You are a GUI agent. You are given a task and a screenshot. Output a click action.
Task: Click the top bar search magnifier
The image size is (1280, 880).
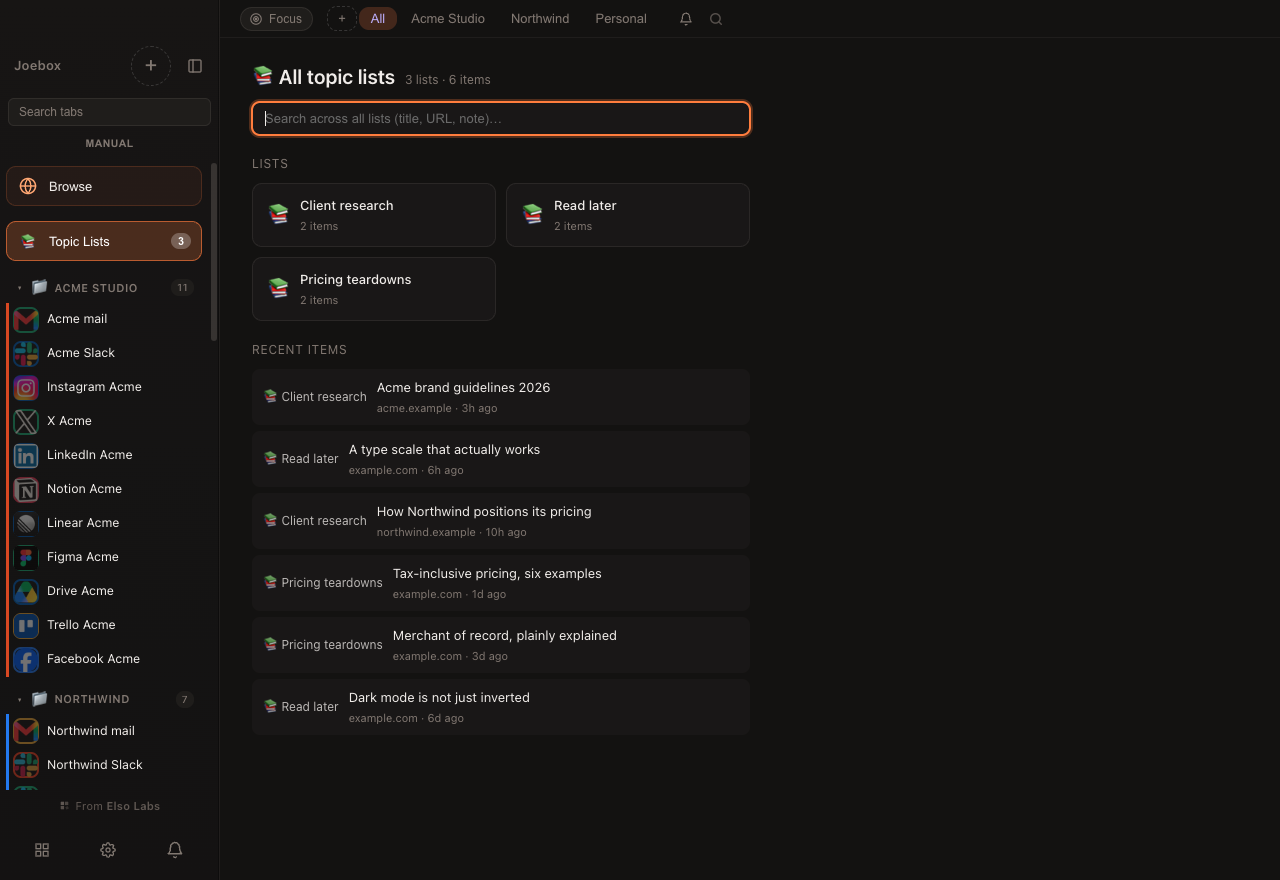(x=716, y=19)
